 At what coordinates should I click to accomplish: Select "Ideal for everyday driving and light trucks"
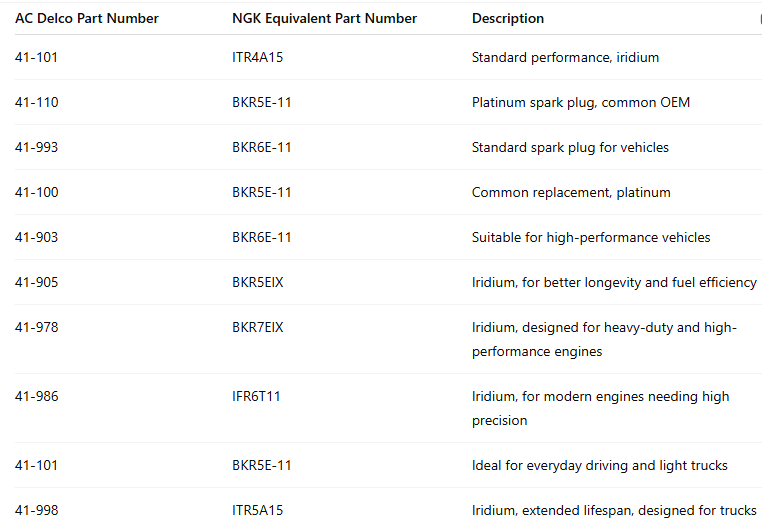pyautogui.click(x=599, y=465)
